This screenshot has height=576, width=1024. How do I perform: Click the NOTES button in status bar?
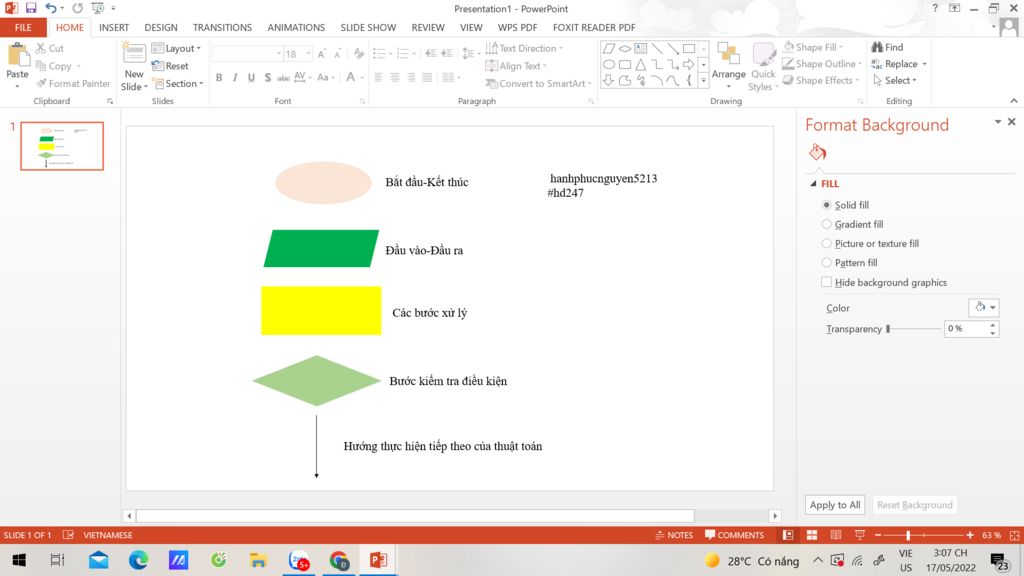673,535
